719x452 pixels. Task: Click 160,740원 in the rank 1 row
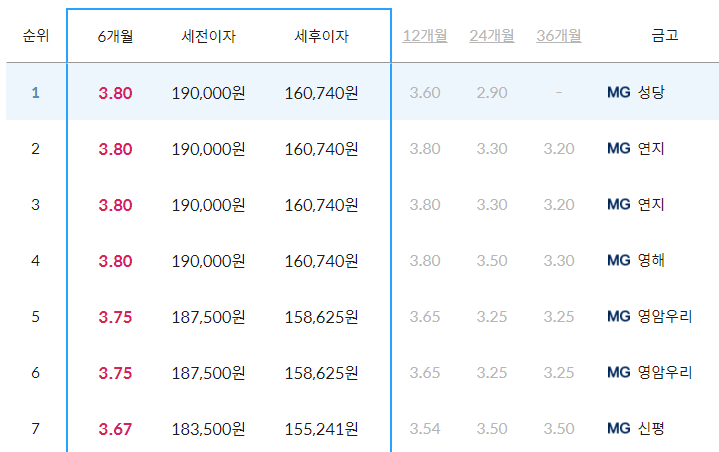pos(321,93)
